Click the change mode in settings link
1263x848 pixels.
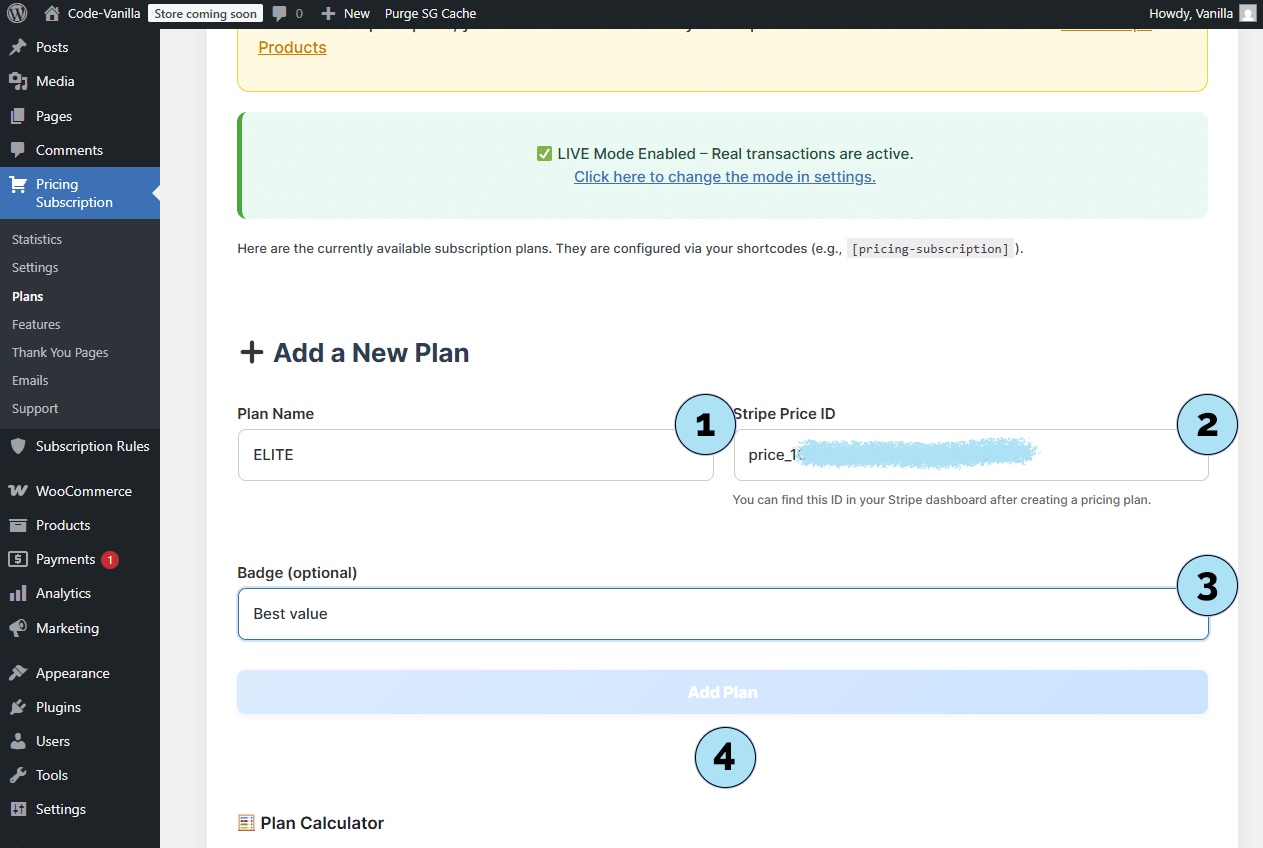point(724,177)
